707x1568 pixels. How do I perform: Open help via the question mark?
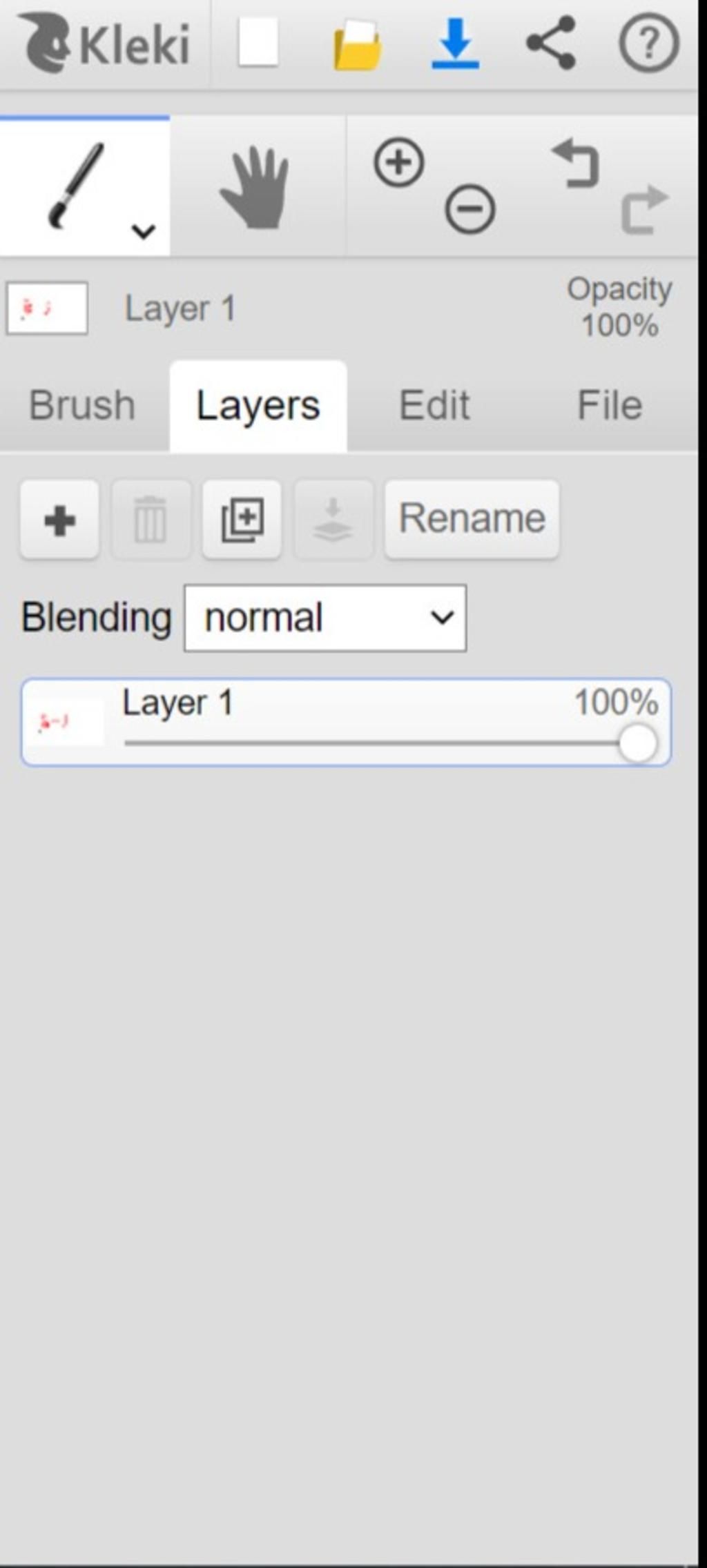[x=648, y=43]
